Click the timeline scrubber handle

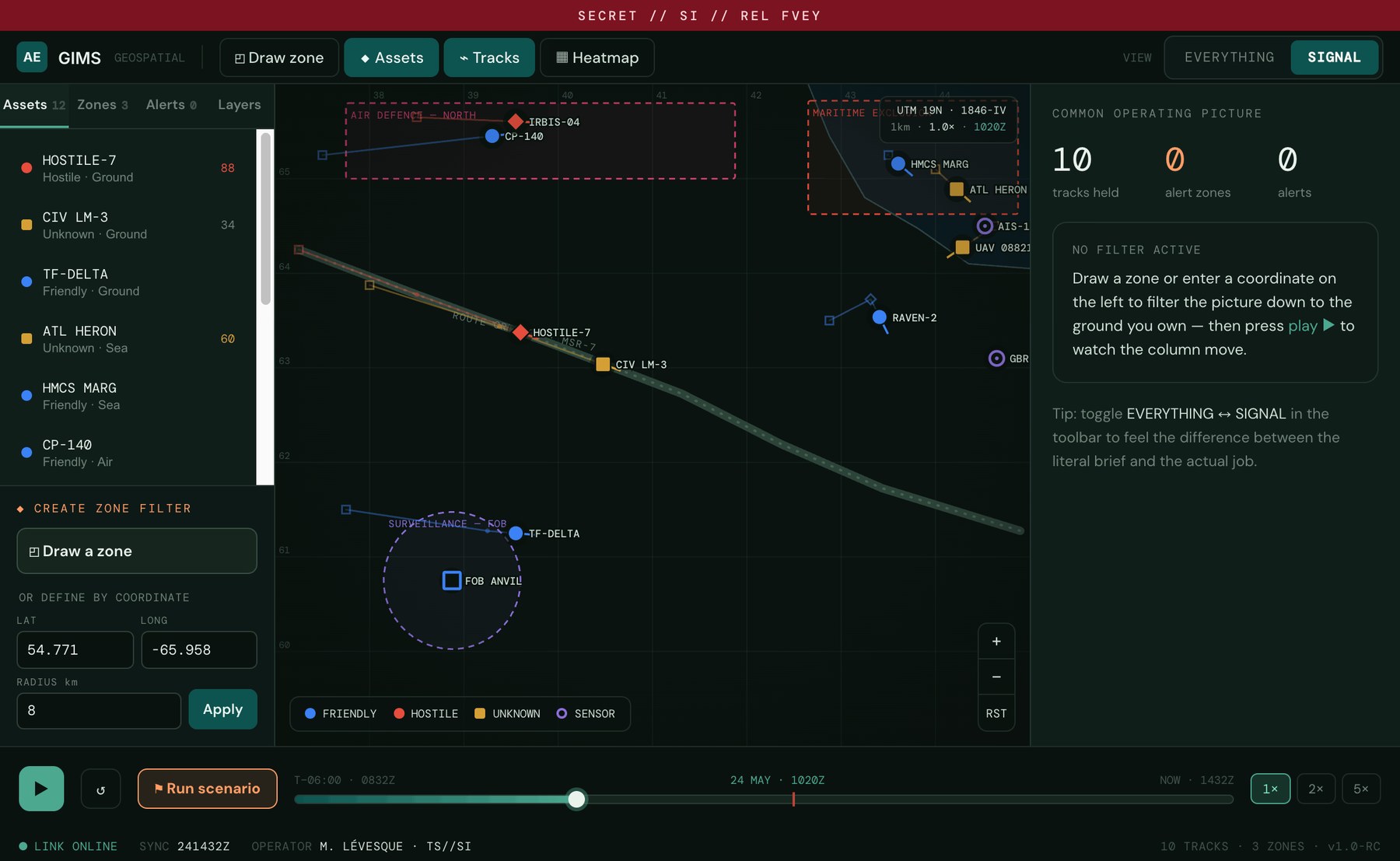(576, 799)
